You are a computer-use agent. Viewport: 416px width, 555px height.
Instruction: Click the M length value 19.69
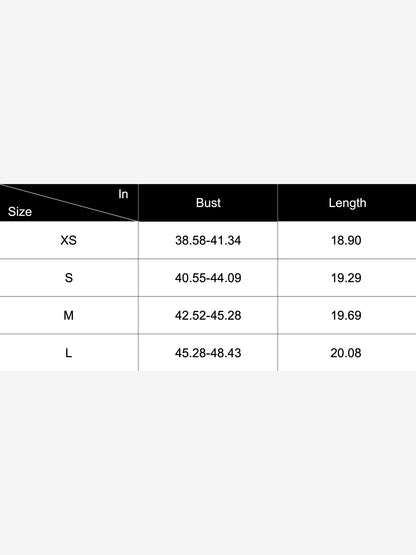(346, 315)
